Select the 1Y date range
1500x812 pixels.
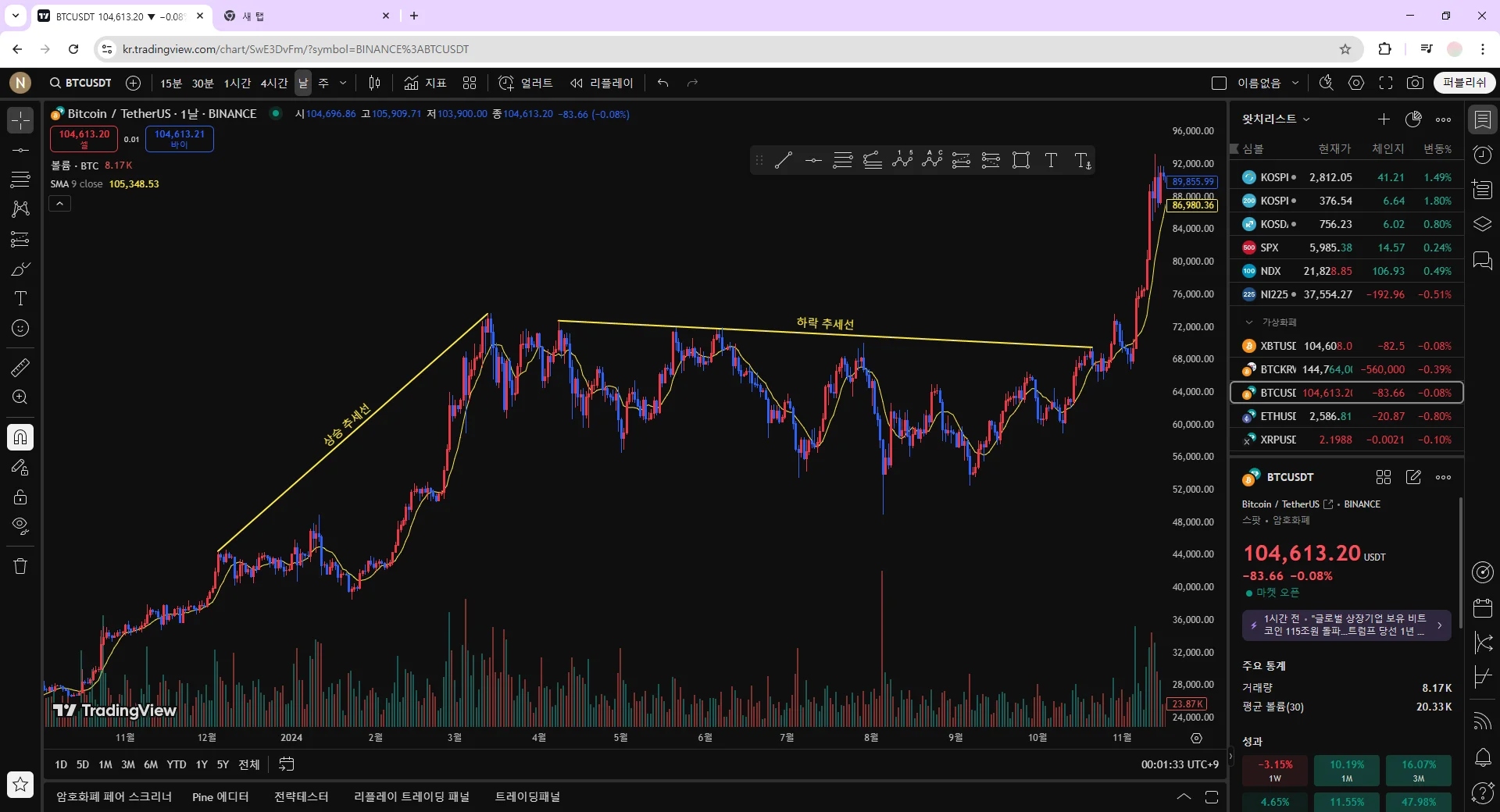[x=202, y=764]
